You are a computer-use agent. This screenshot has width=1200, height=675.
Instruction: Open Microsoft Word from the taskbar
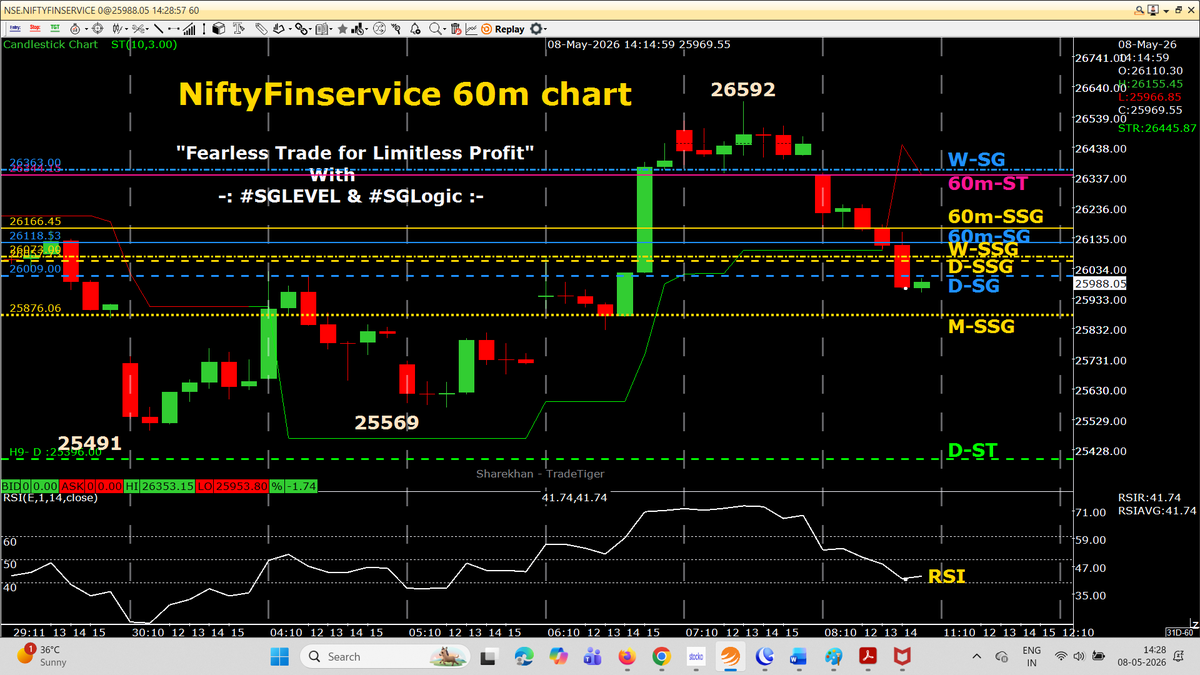point(798,656)
